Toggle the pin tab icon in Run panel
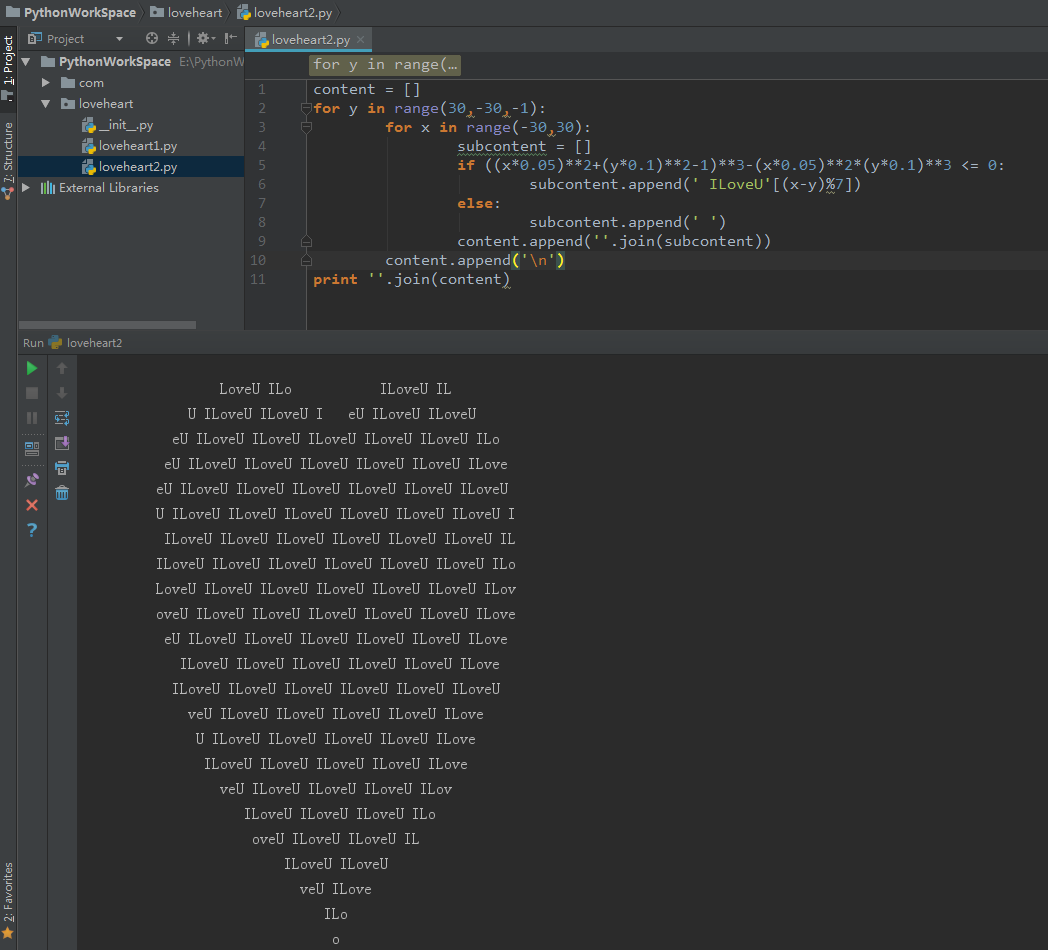The width and height of the screenshot is (1048, 950). coord(32,480)
